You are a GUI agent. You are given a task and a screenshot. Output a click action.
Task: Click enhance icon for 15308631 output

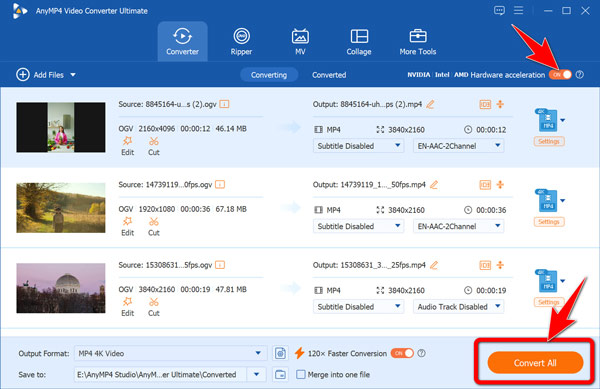point(500,265)
